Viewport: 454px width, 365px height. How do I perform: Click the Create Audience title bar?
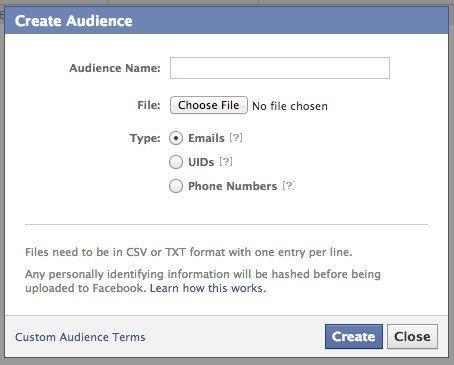(226, 21)
